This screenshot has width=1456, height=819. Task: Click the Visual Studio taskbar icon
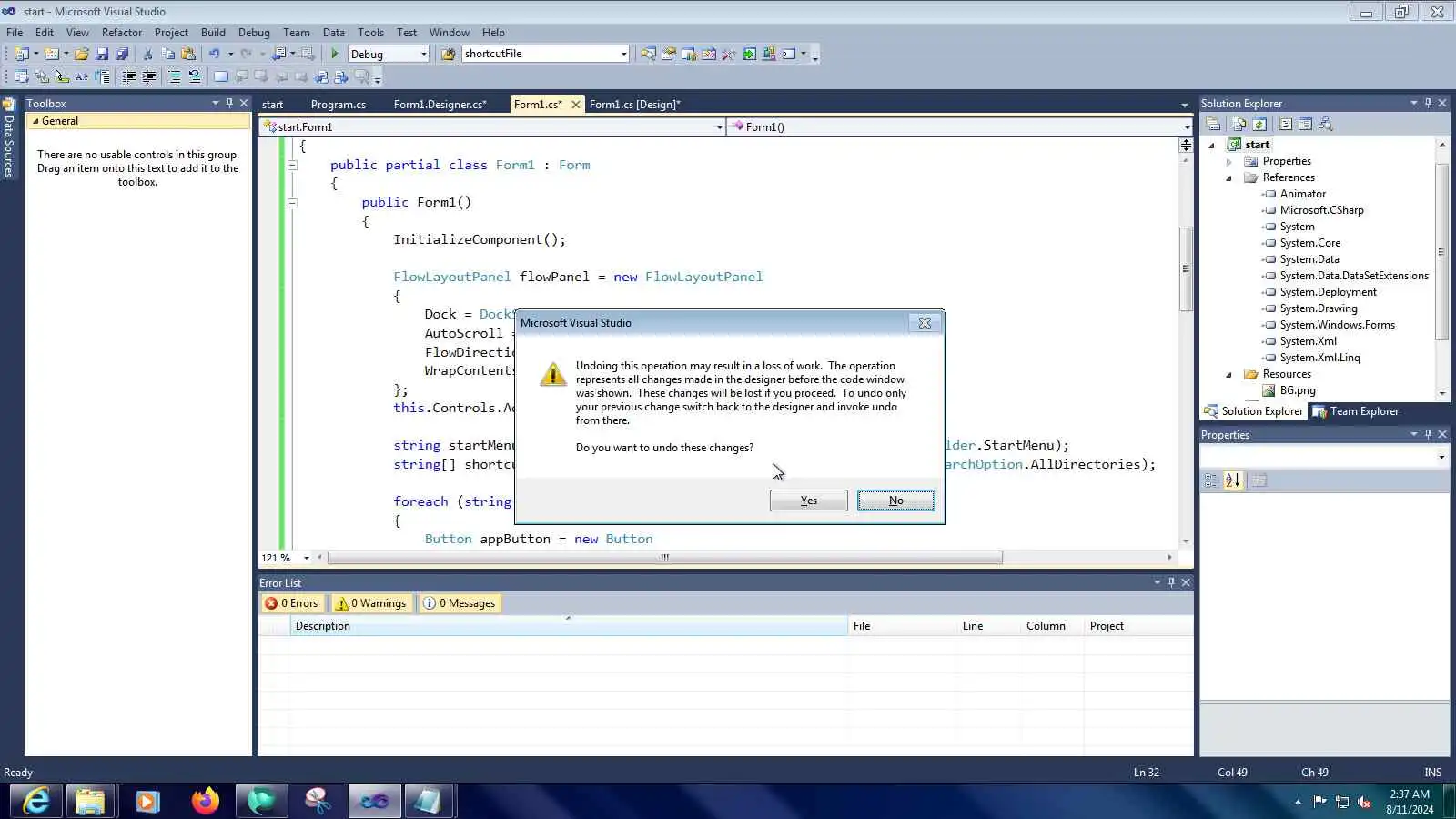point(374,801)
